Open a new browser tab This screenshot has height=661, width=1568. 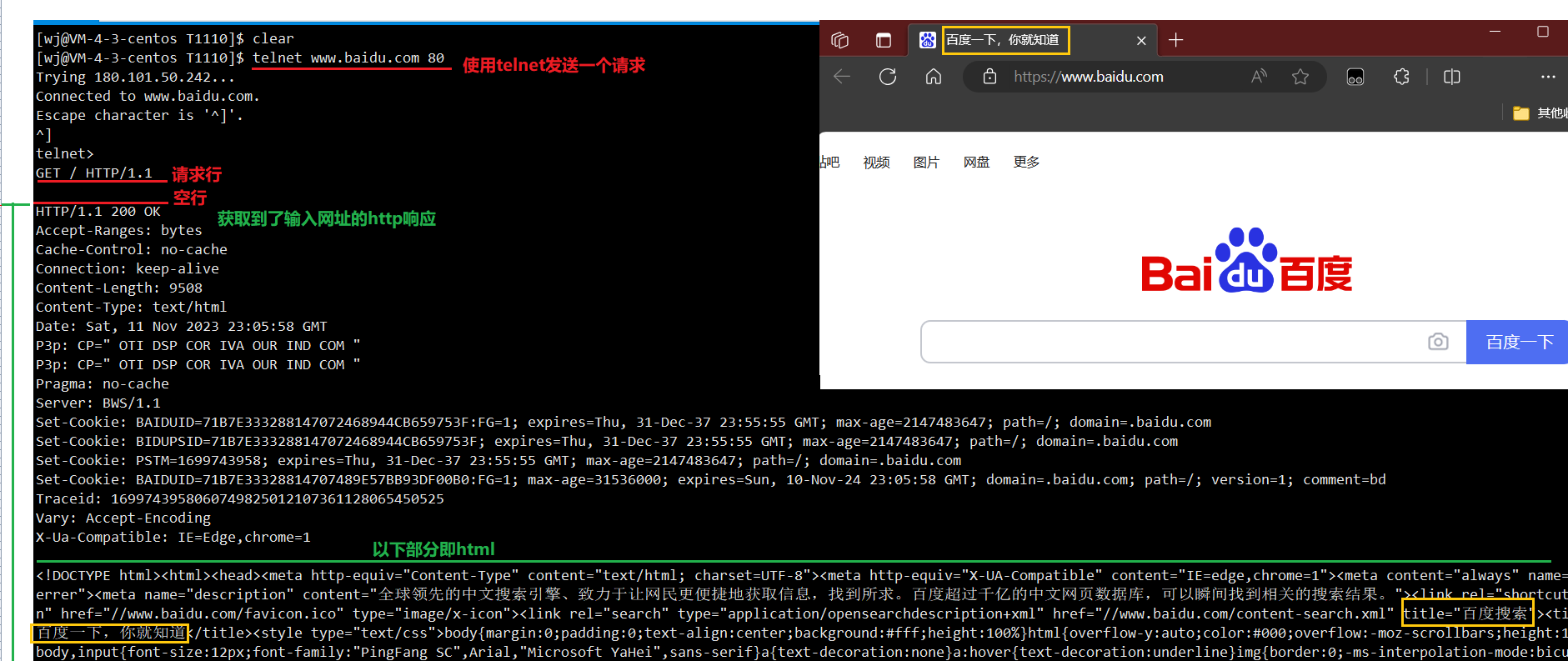coord(1175,40)
